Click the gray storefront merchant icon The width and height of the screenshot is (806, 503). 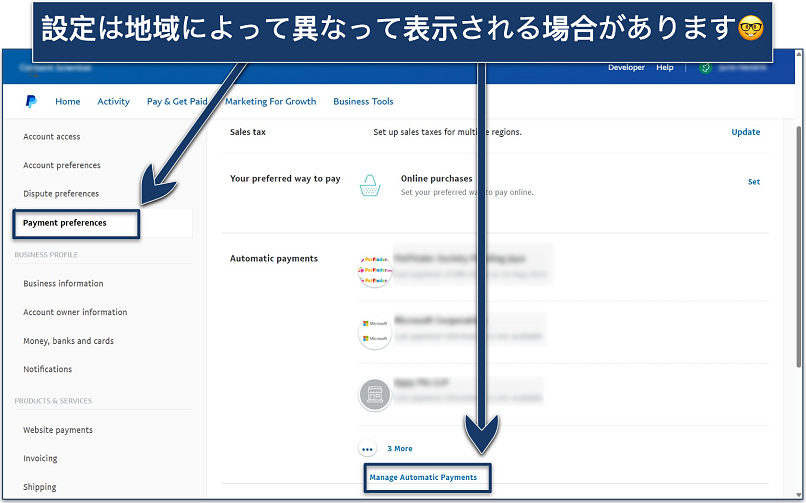(x=373, y=394)
